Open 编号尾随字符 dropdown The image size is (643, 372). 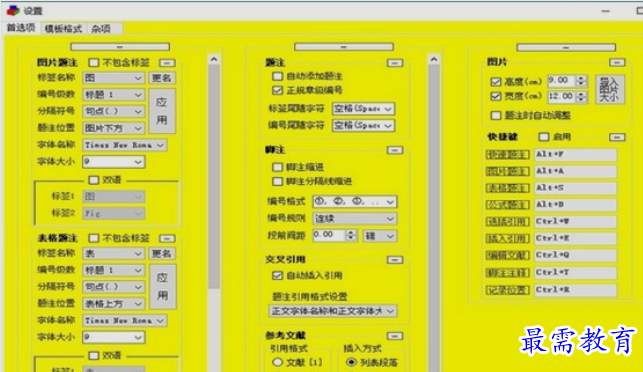pos(363,126)
